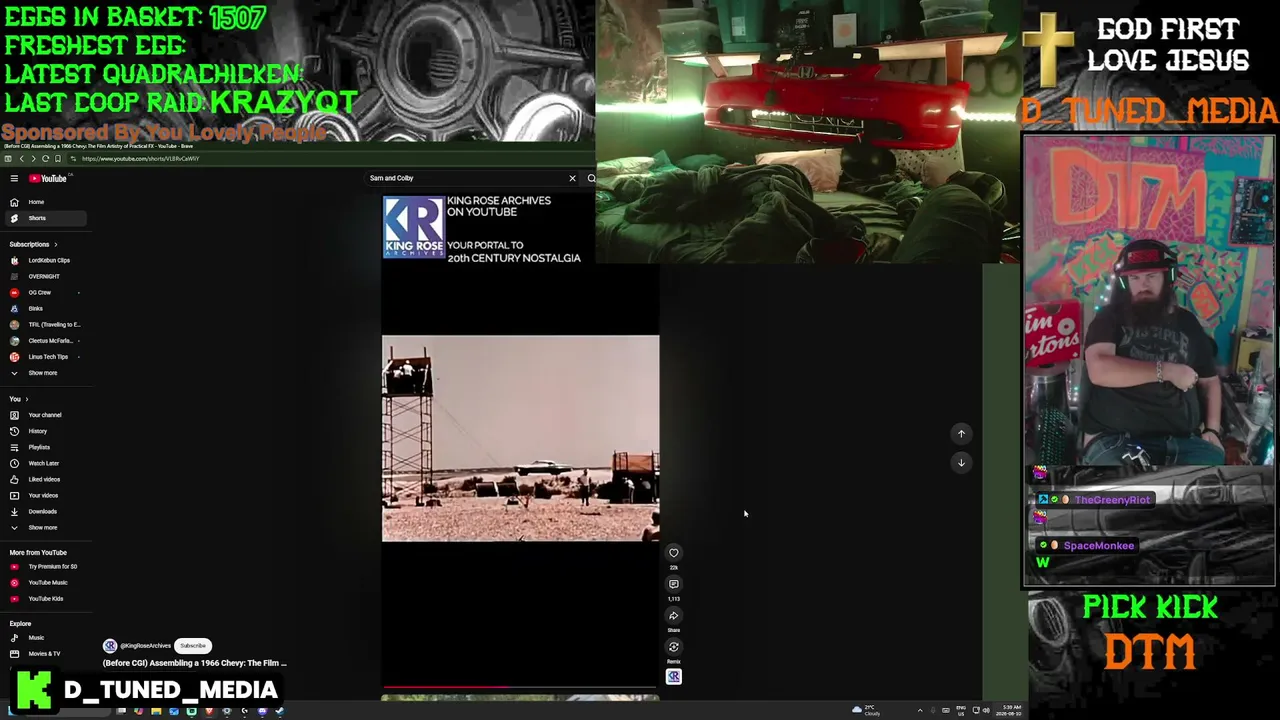Open YouTube Kids
Screen dimensions: 1280x720
46,598
